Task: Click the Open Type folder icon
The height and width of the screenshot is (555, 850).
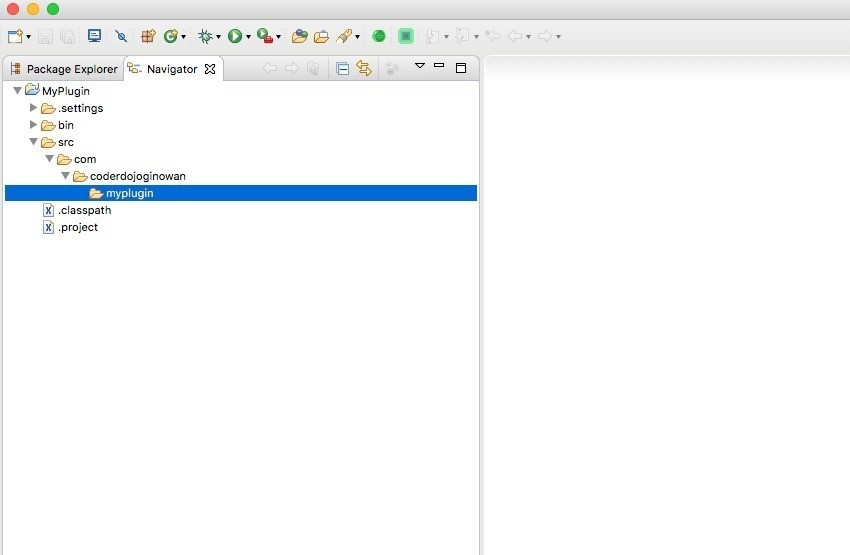Action: coord(299,36)
